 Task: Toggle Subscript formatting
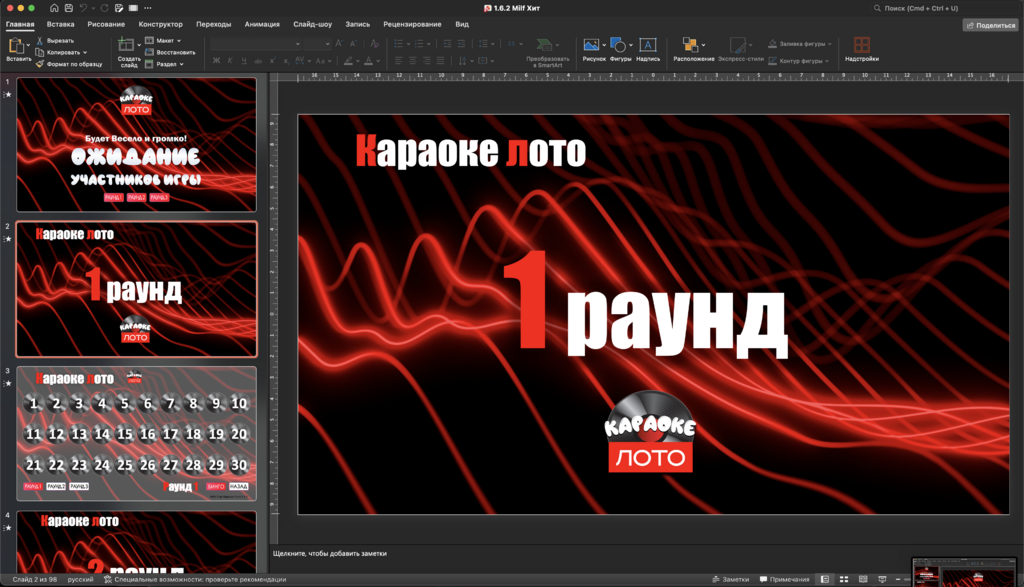[285, 61]
